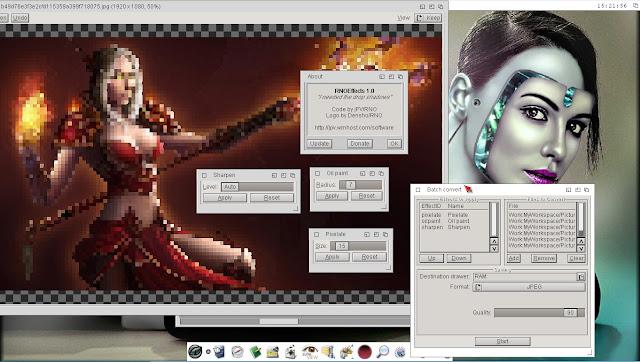Click the Destination drawer text field
The image size is (640, 362).
click(x=524, y=277)
